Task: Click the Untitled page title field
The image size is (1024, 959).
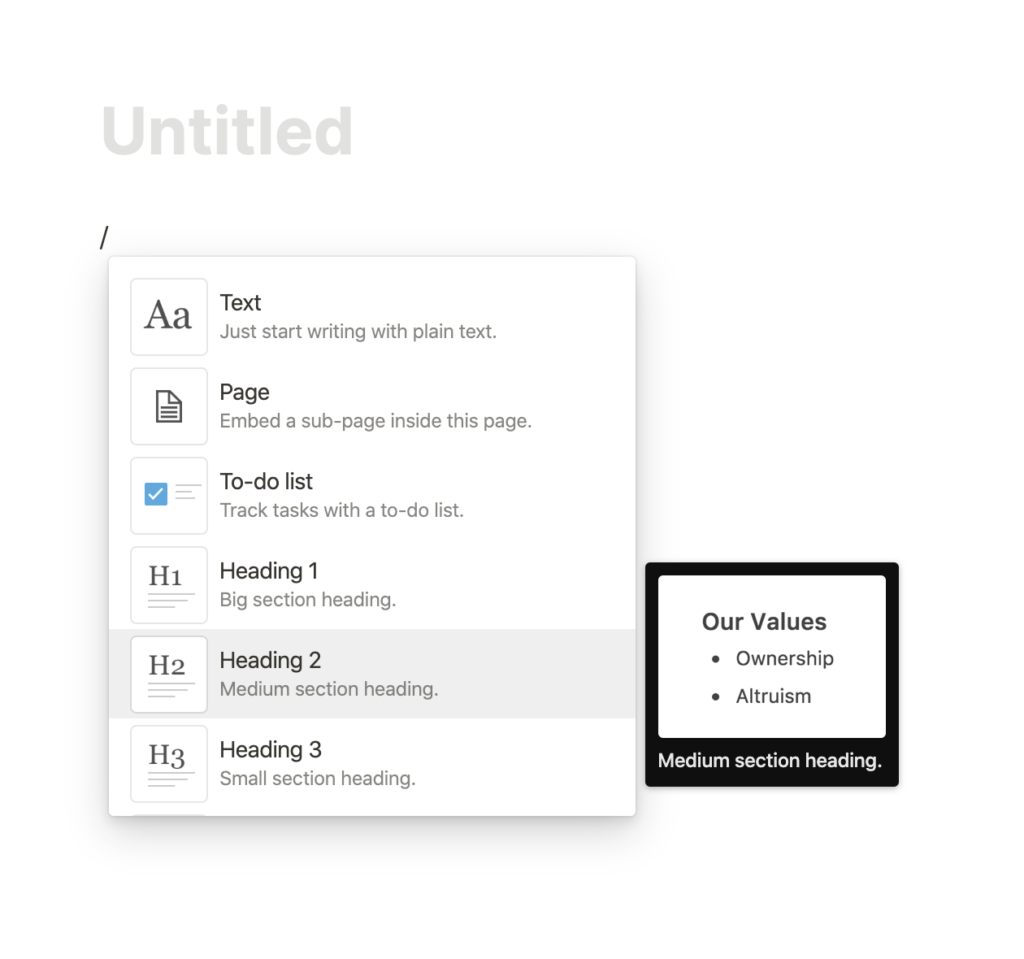Action: (x=227, y=131)
